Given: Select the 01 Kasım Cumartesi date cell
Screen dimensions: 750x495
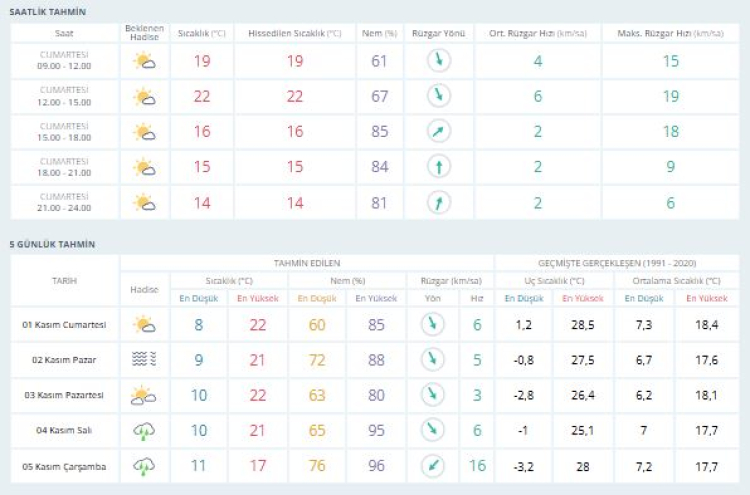Looking at the screenshot, I should click(x=64, y=323).
